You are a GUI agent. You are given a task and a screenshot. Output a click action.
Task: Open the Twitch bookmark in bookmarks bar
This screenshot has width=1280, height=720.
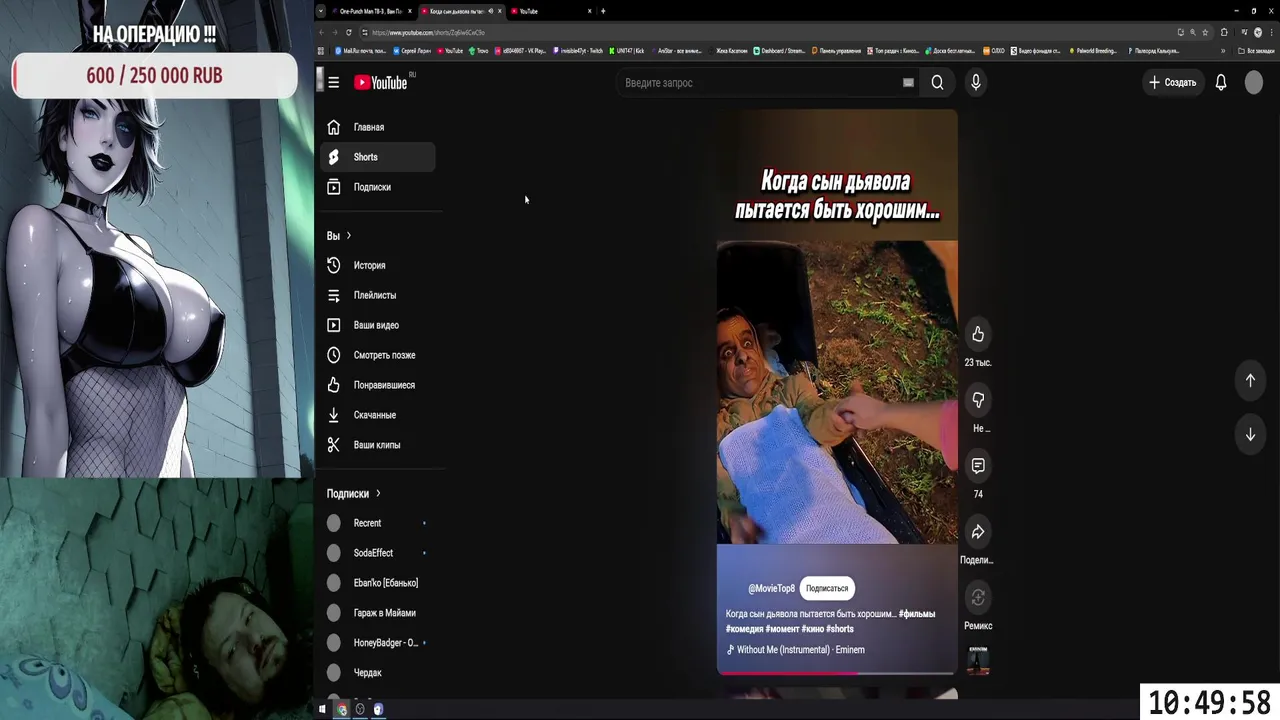[578, 51]
